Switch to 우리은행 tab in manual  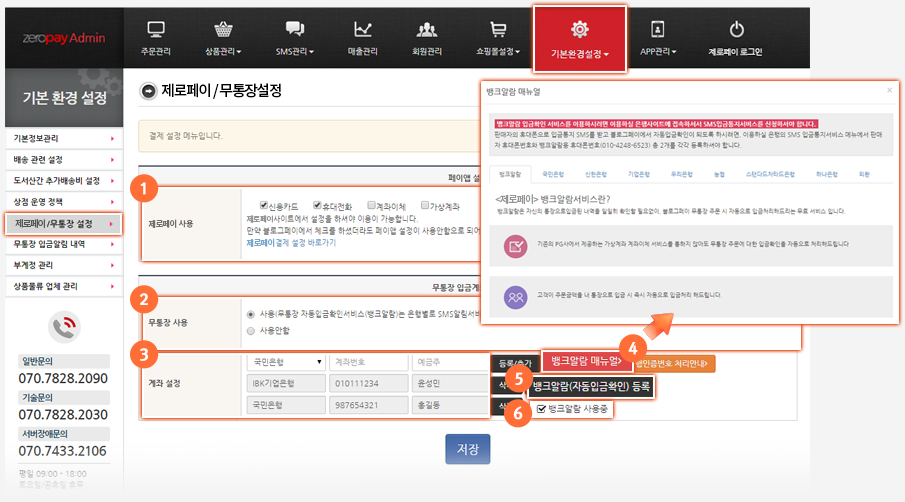click(x=682, y=174)
